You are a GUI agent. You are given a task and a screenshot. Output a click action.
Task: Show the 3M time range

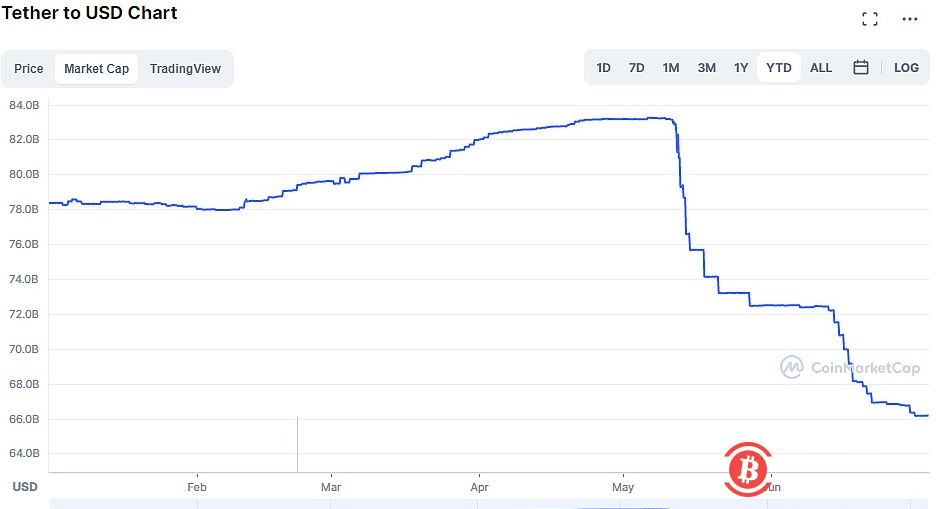click(706, 68)
